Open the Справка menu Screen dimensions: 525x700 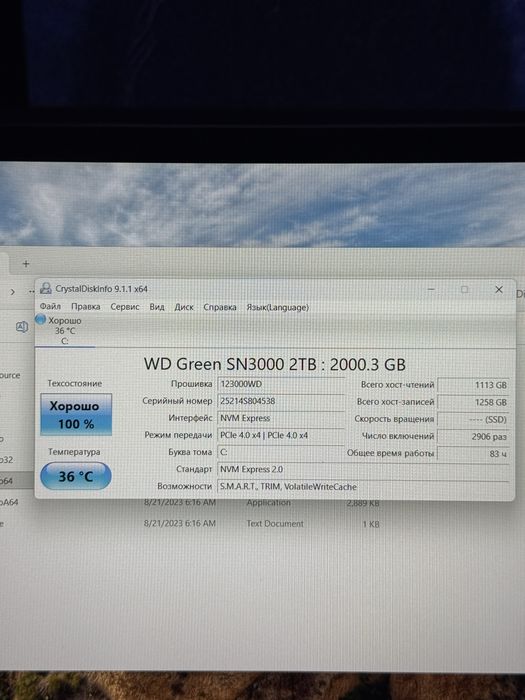[220, 307]
